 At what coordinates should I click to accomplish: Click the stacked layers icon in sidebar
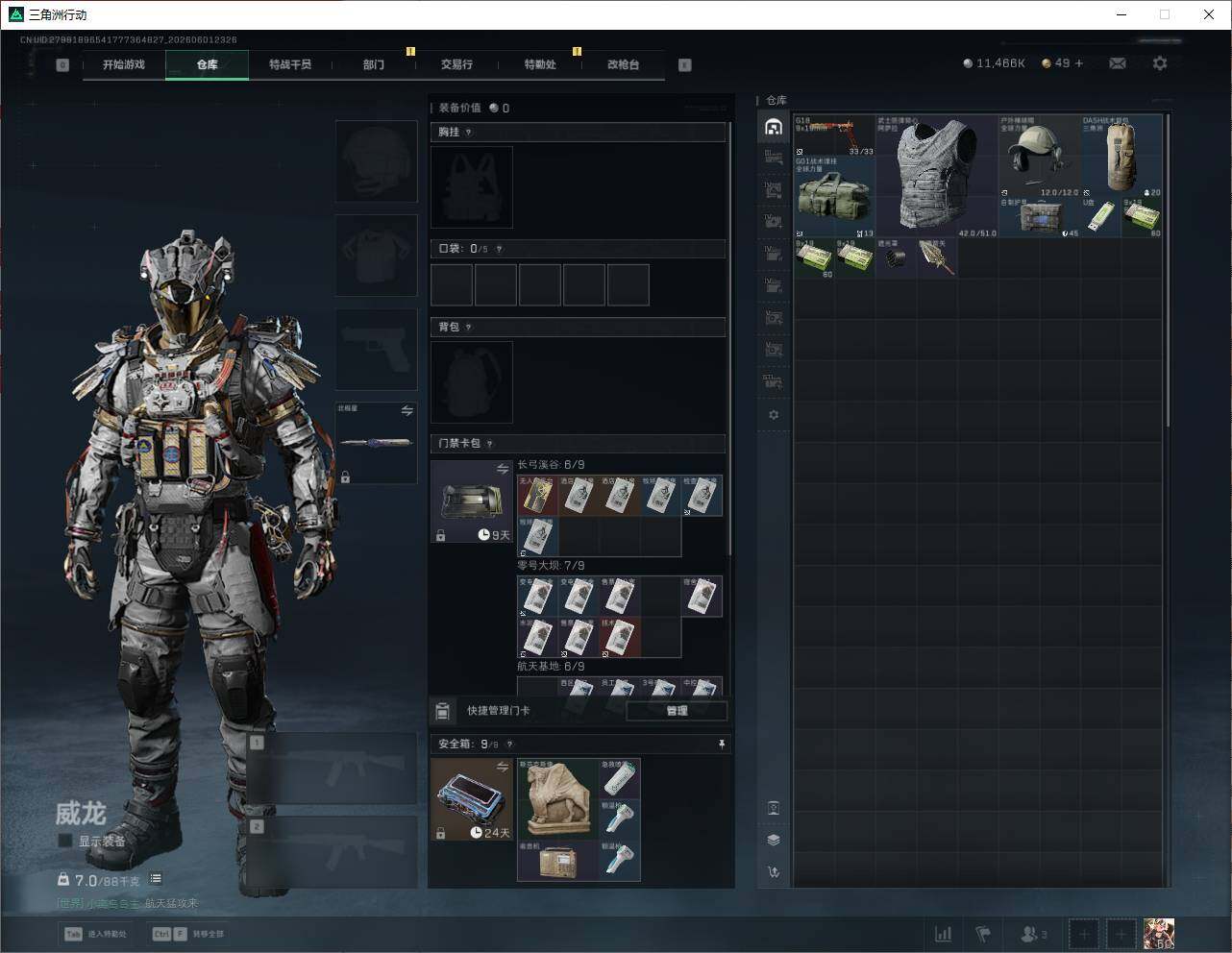tap(774, 840)
